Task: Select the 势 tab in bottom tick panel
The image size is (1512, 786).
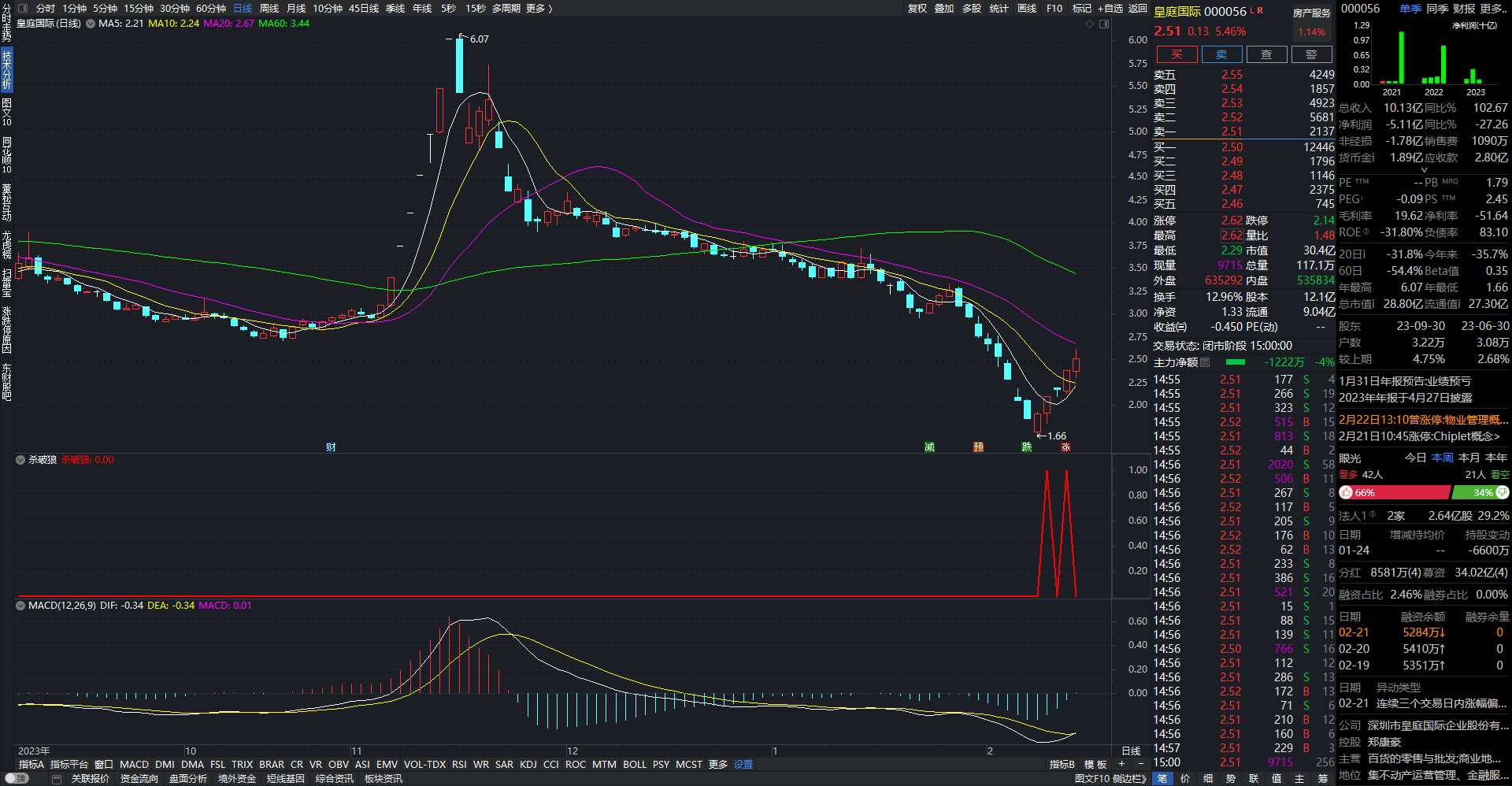Action: click(1231, 779)
